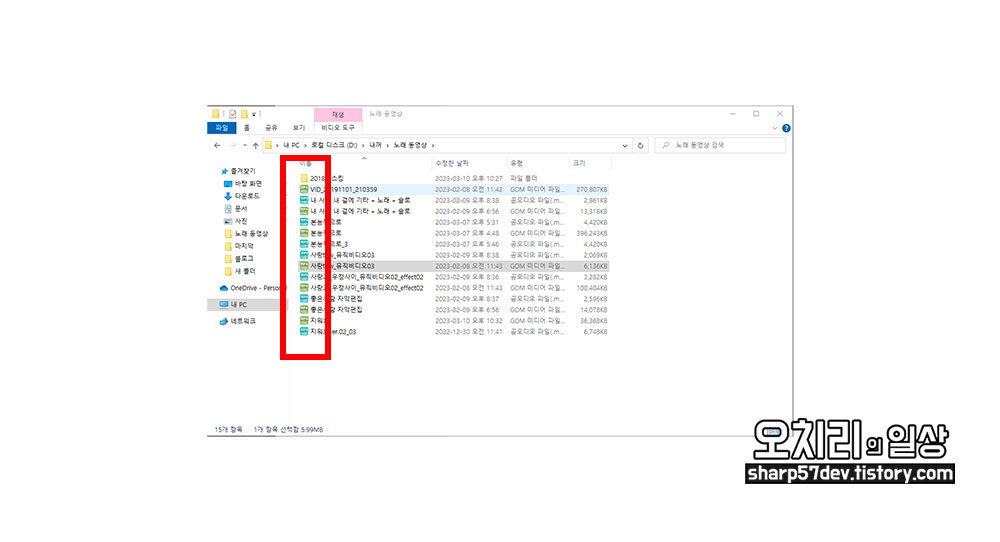Viewport: 1000px width, 542px height.
Task: Click the file icon of highlighted 6,136KB row
Action: click(304, 266)
